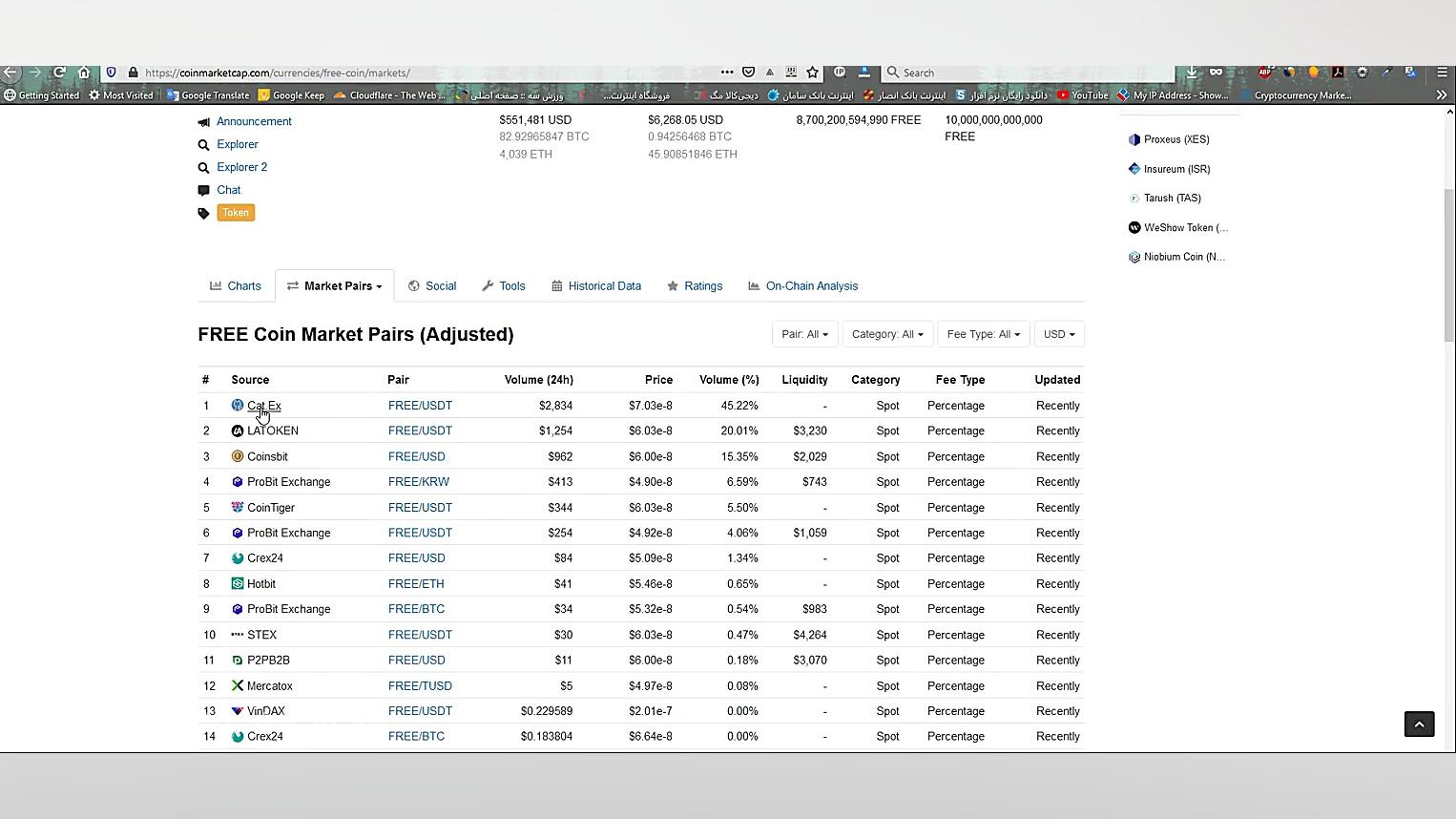1456x819 pixels.
Task: Sort table by Volume (24h) header
Action: [538, 380]
